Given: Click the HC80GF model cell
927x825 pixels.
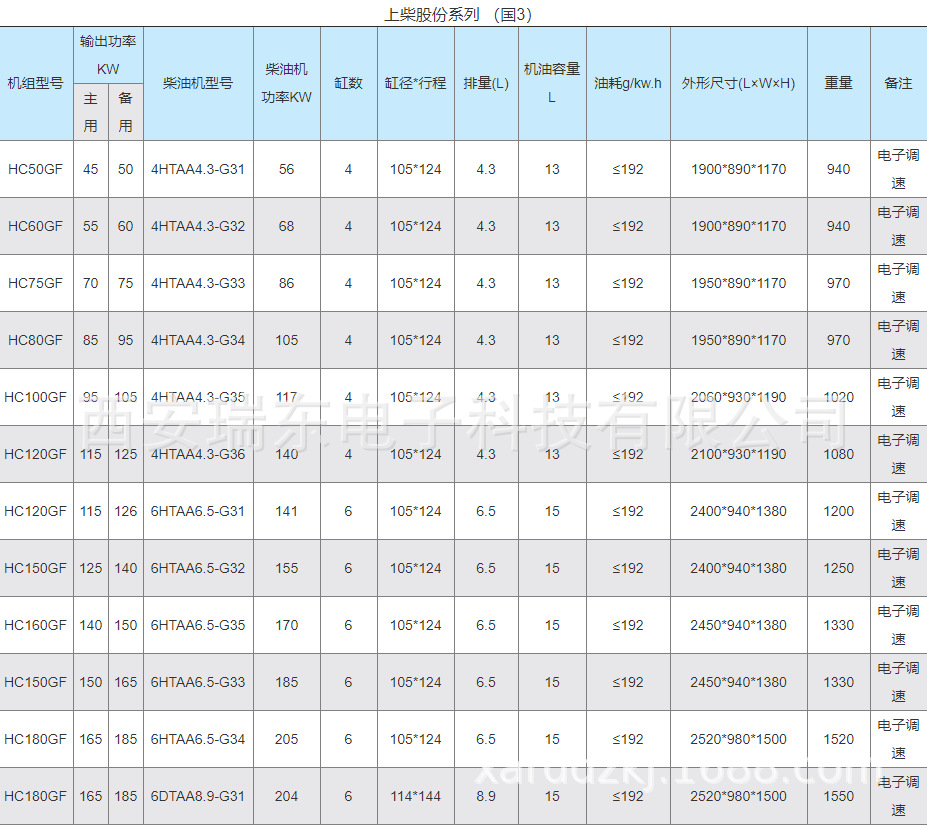Looking at the screenshot, I should [x=35, y=340].
